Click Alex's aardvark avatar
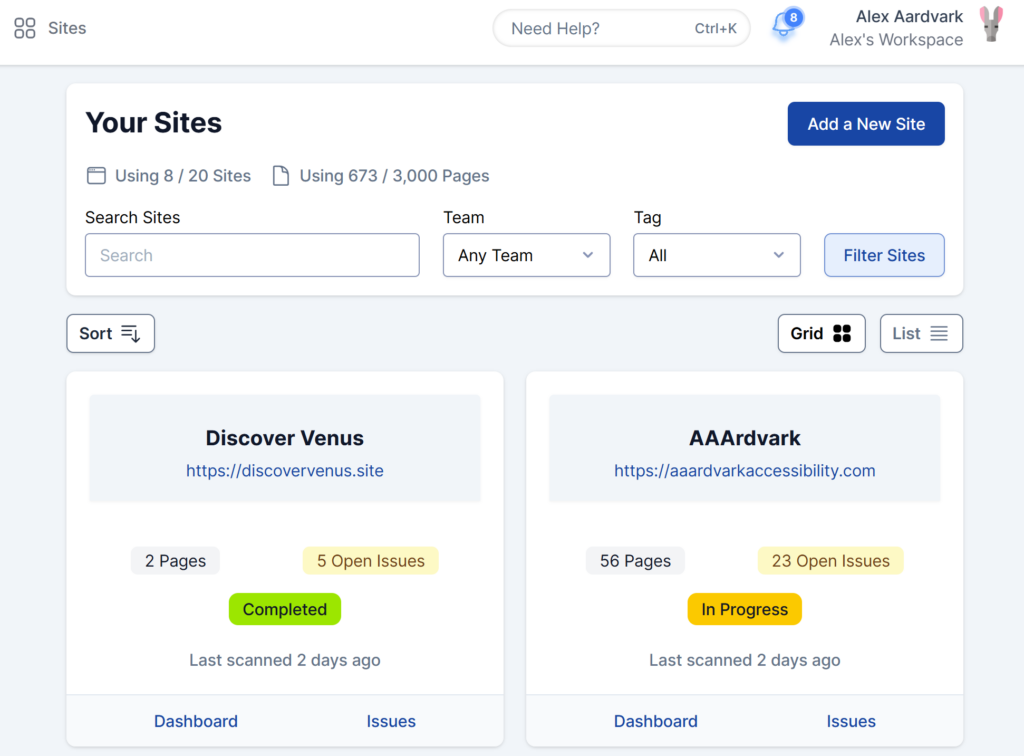1024x756 pixels. click(992, 26)
